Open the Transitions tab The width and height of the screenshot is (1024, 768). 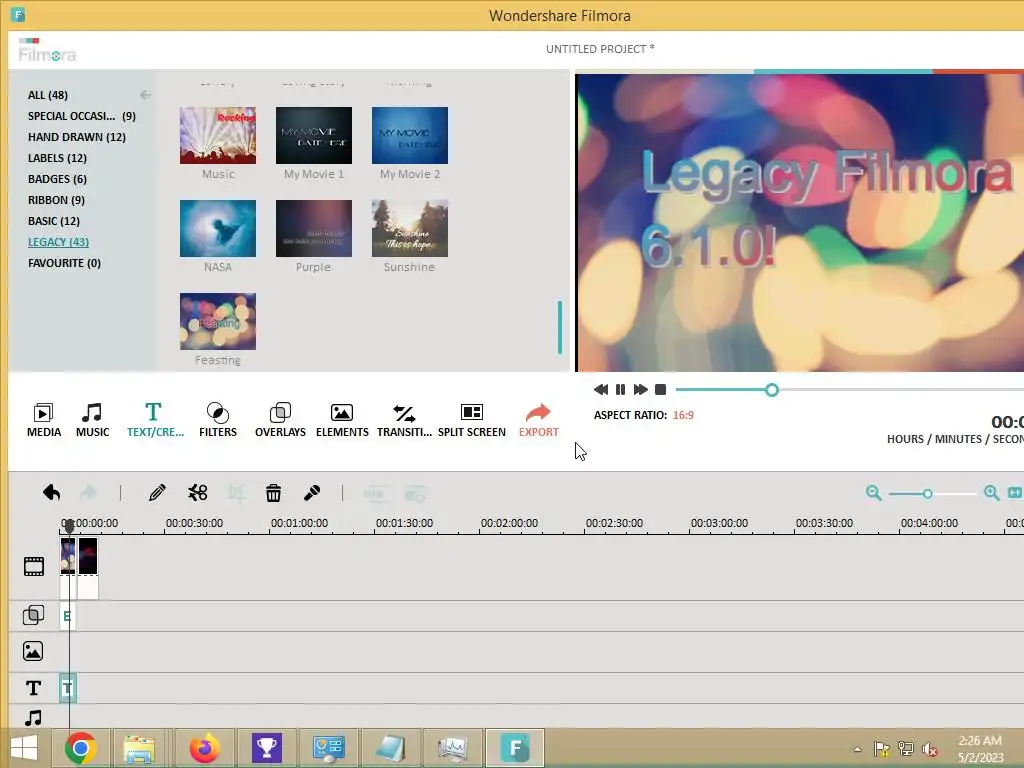point(404,420)
